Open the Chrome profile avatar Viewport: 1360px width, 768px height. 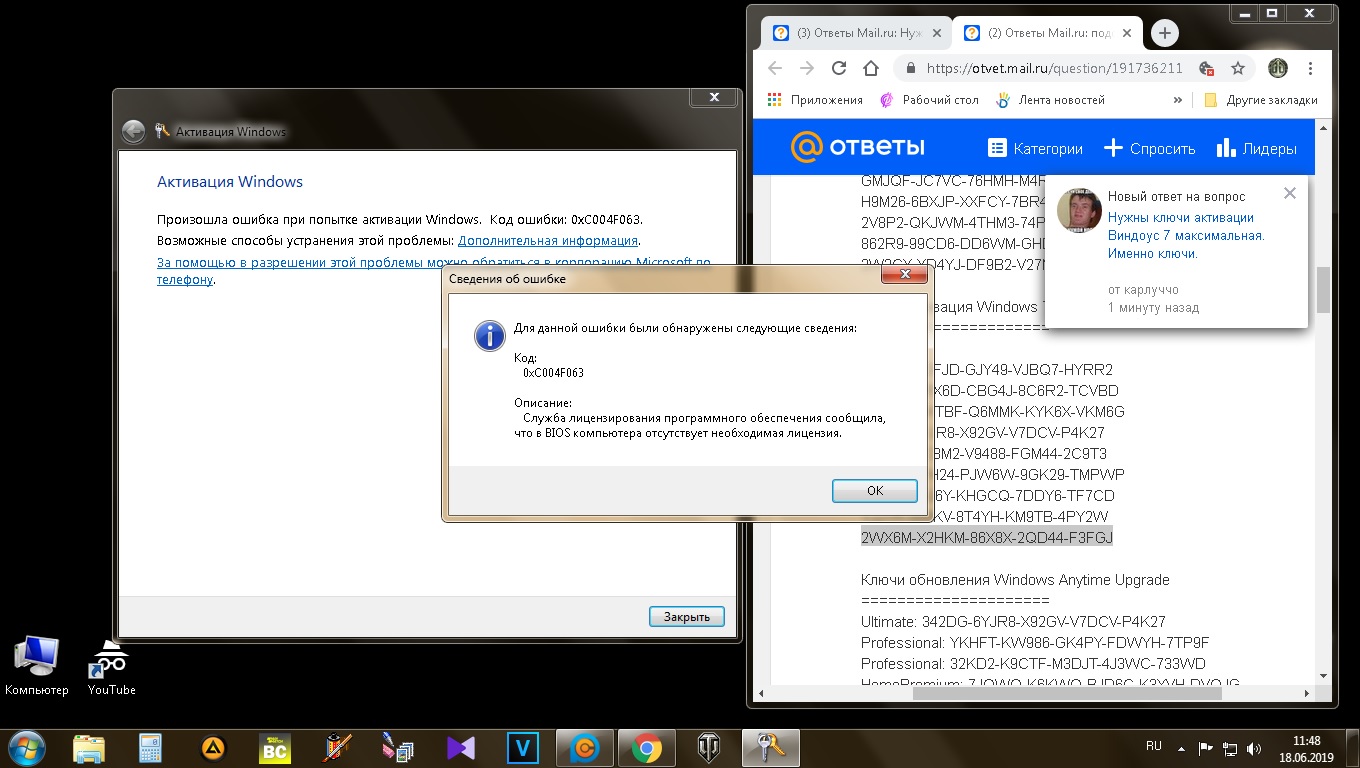(1278, 68)
